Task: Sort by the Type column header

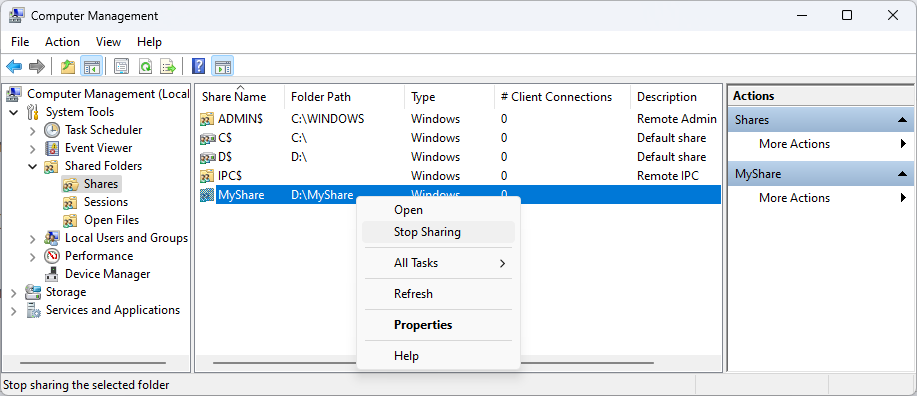Action: 449,97
